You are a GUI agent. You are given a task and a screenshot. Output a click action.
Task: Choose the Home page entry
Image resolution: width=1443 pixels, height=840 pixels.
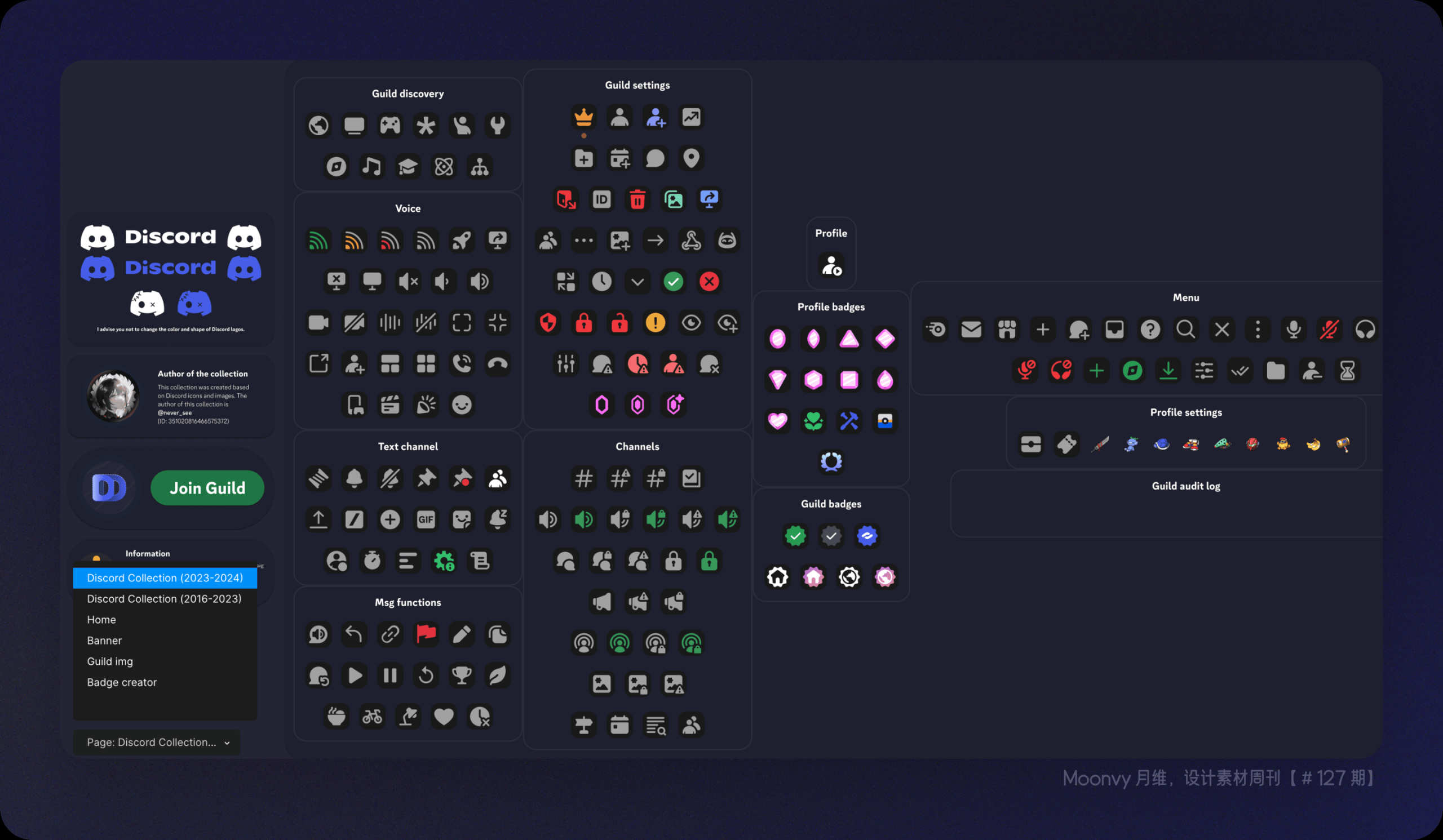(x=165, y=620)
